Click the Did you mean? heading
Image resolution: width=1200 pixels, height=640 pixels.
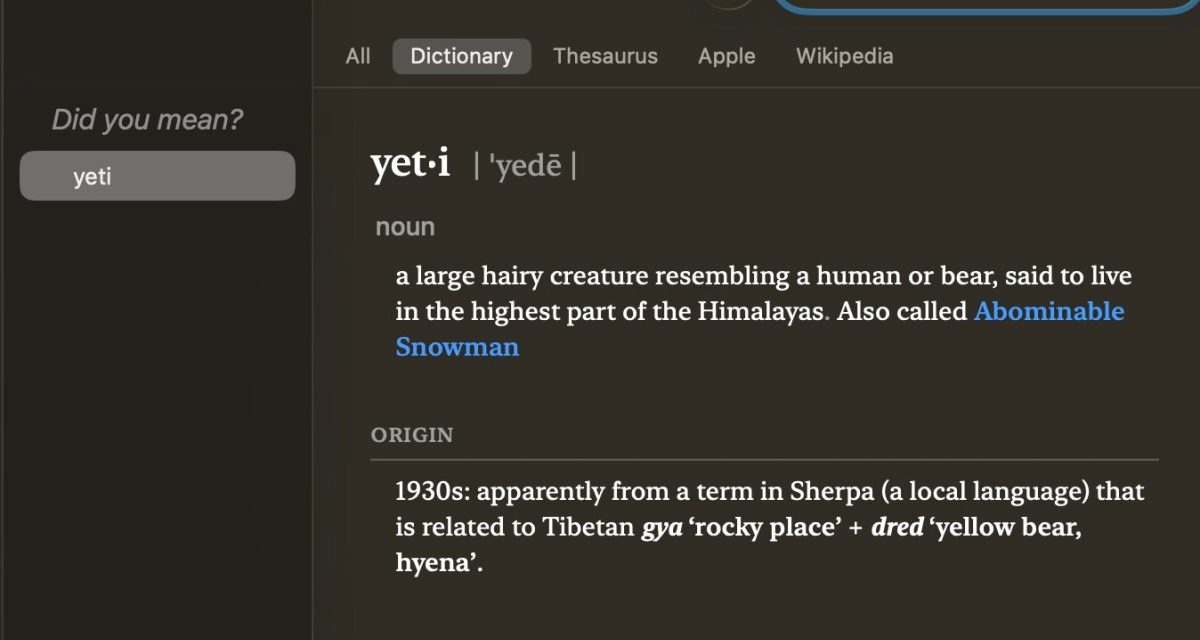(145, 119)
